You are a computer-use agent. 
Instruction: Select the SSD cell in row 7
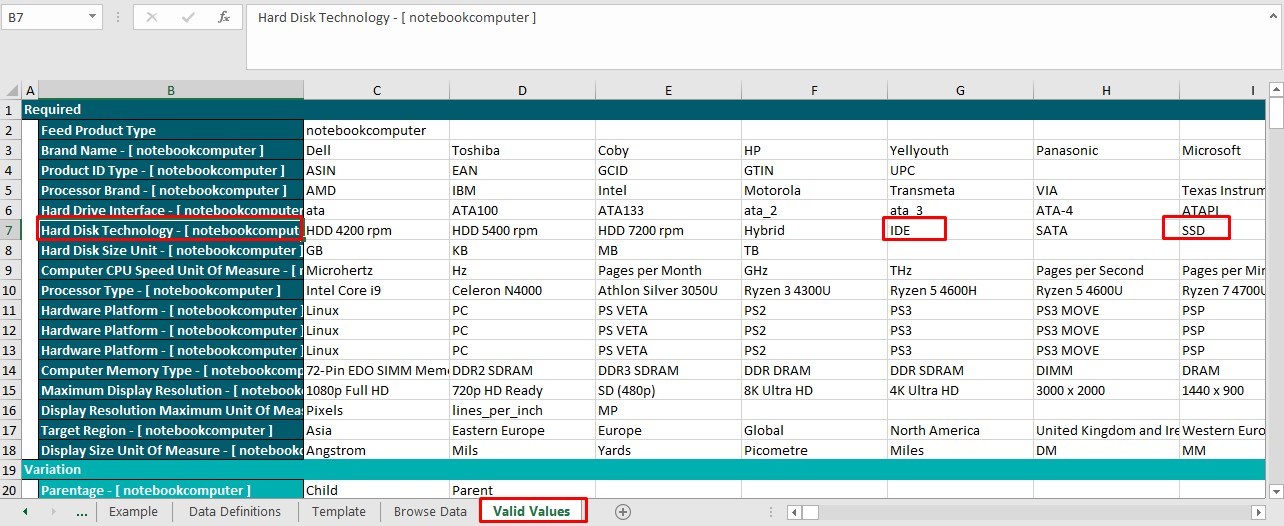1223,230
